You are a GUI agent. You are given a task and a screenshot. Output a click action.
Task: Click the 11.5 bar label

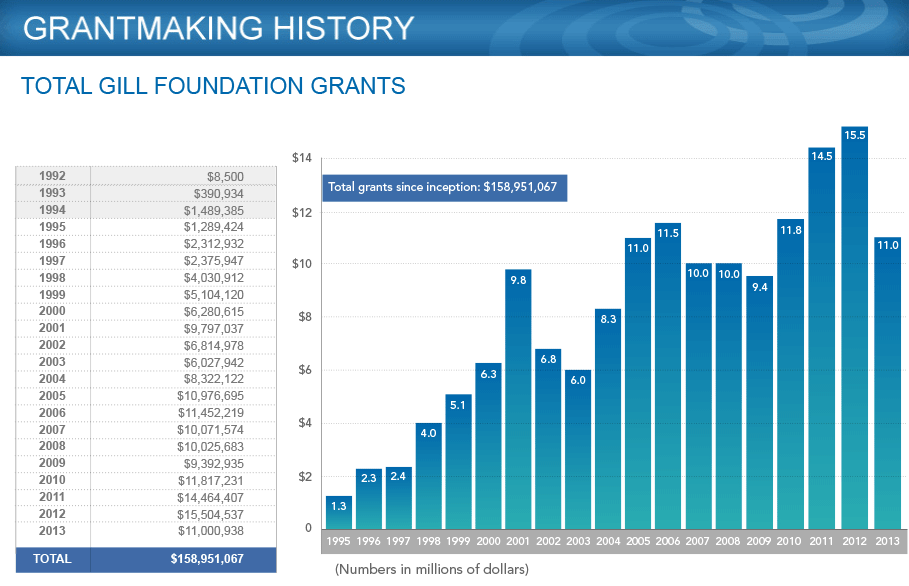pos(668,233)
